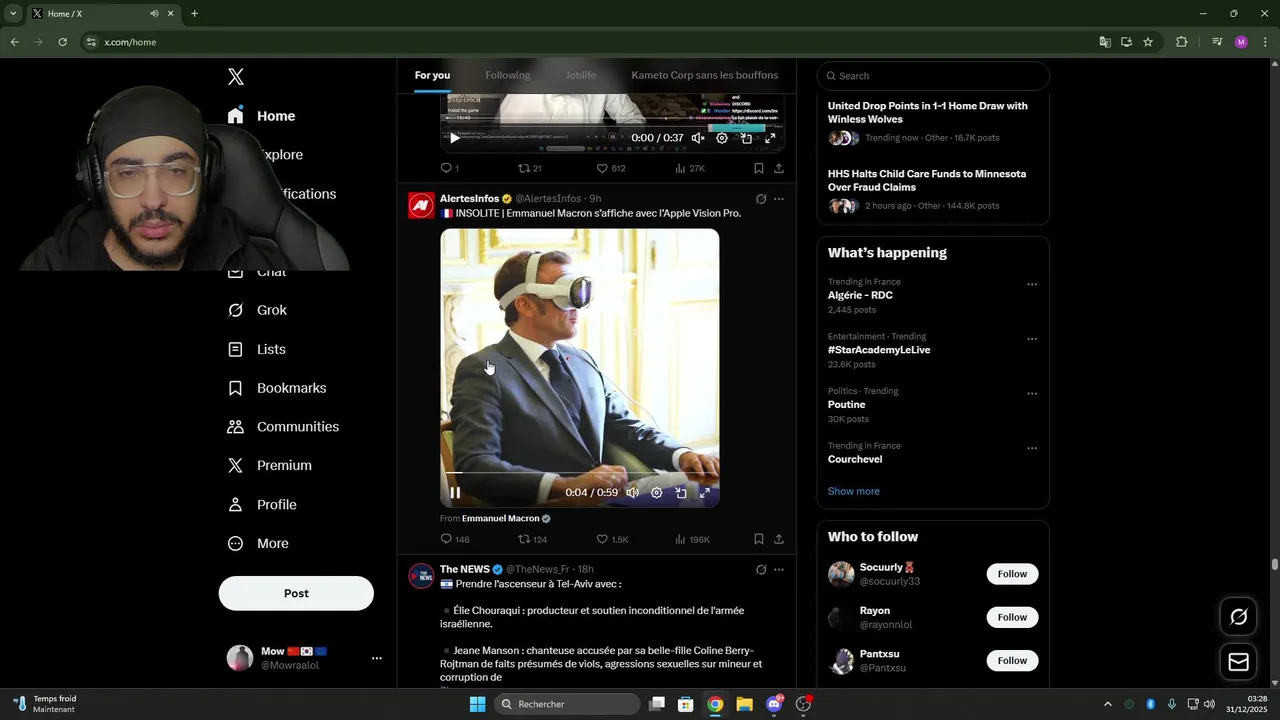Pause the Macron video
Viewport: 1280px width, 720px height.
455,493
